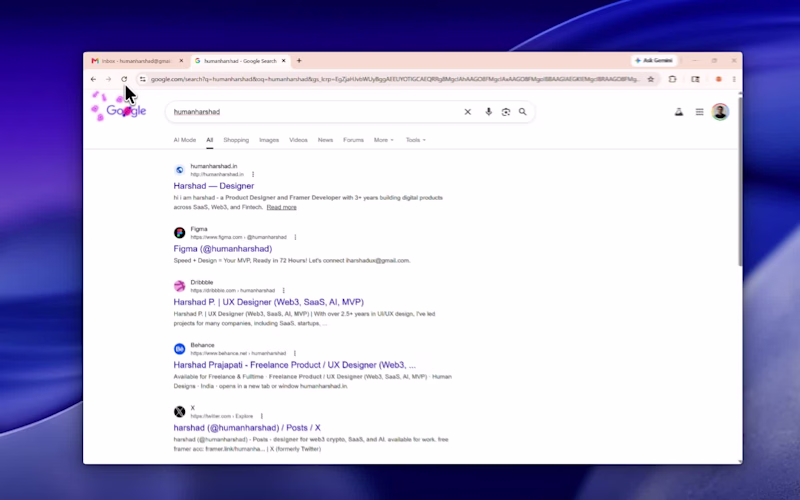
Task: Click the Dribbble result favicon
Action: [179, 286]
